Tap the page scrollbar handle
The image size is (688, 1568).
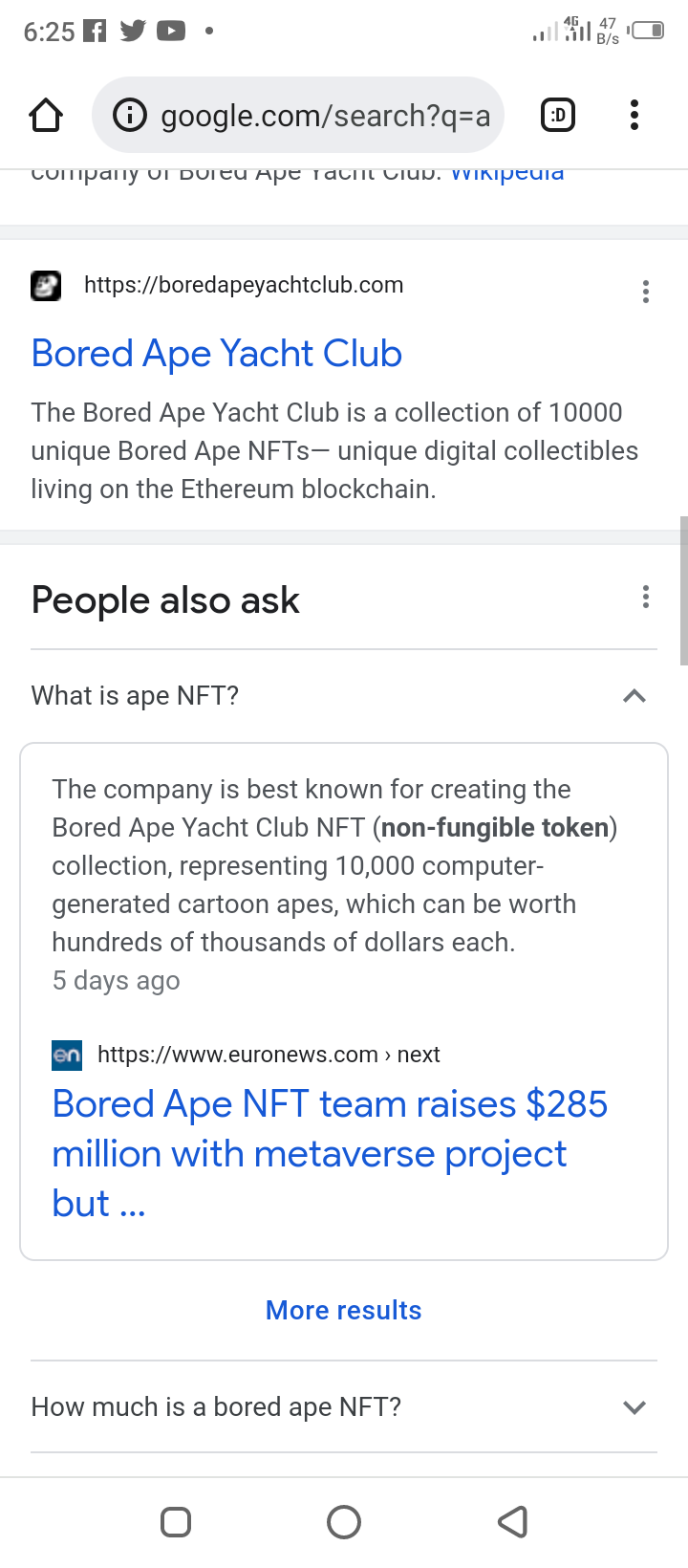coord(683,590)
